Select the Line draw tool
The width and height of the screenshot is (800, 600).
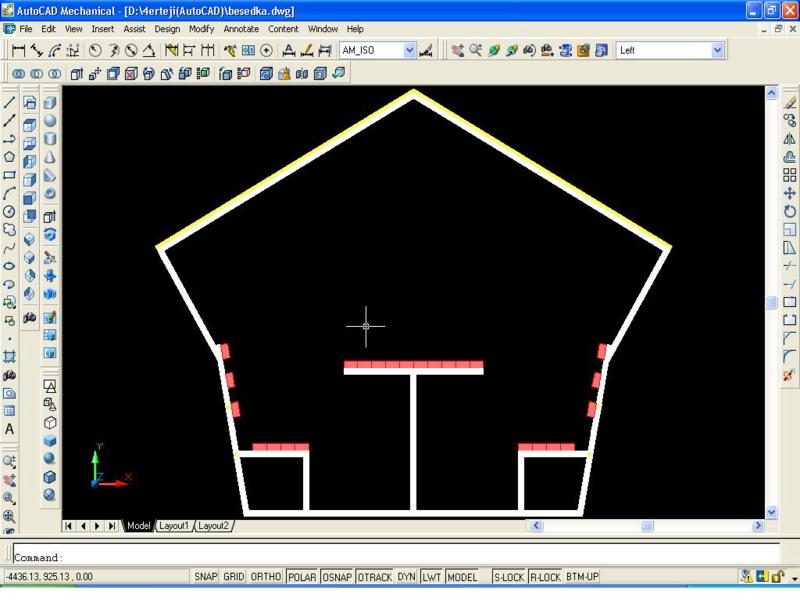click(9, 102)
